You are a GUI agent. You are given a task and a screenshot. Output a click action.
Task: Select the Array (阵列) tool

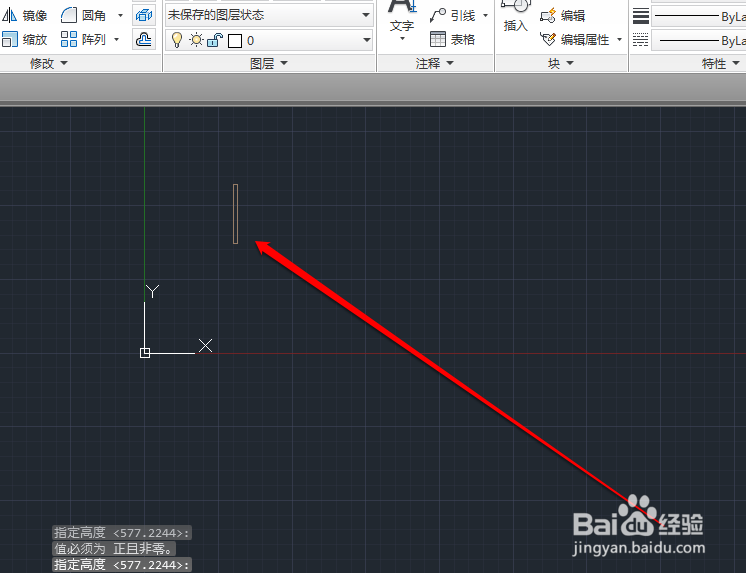pyautogui.click(x=84, y=40)
